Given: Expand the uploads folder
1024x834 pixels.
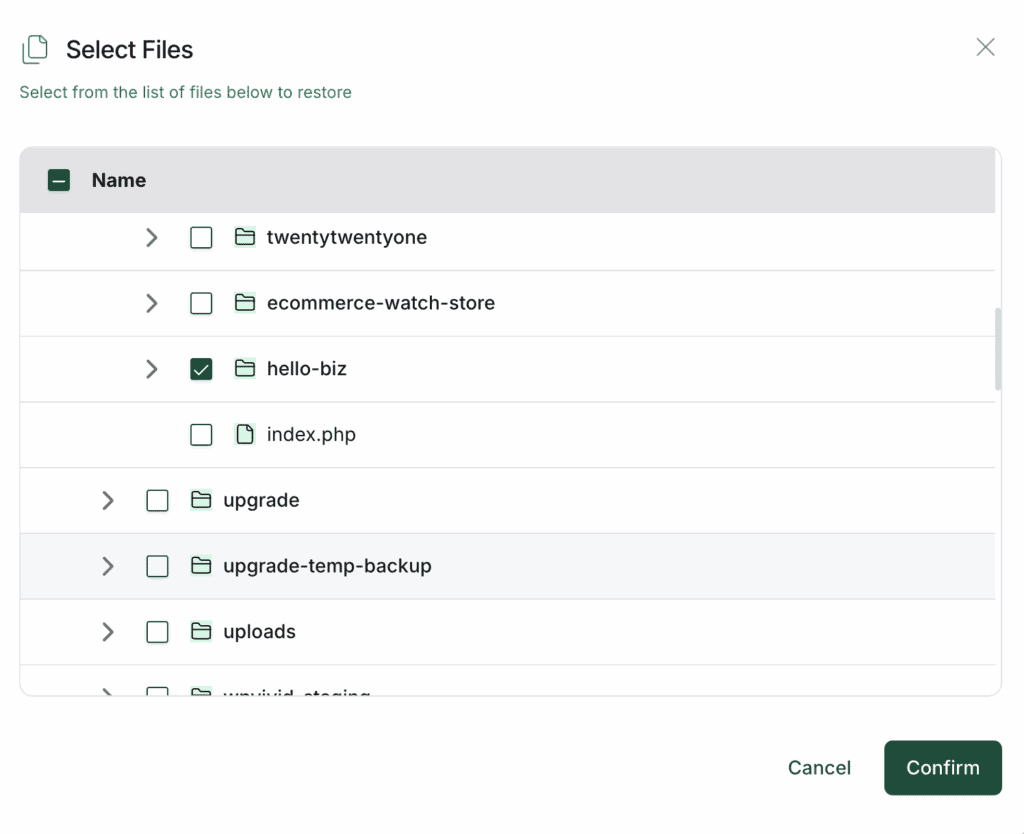Looking at the screenshot, I should pyautogui.click(x=108, y=632).
